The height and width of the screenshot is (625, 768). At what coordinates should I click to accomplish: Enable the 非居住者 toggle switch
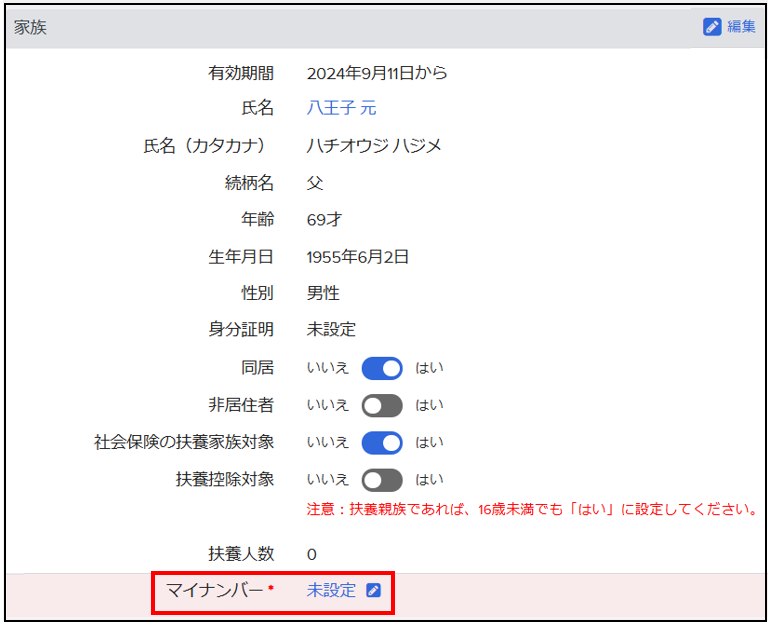pyautogui.click(x=382, y=405)
